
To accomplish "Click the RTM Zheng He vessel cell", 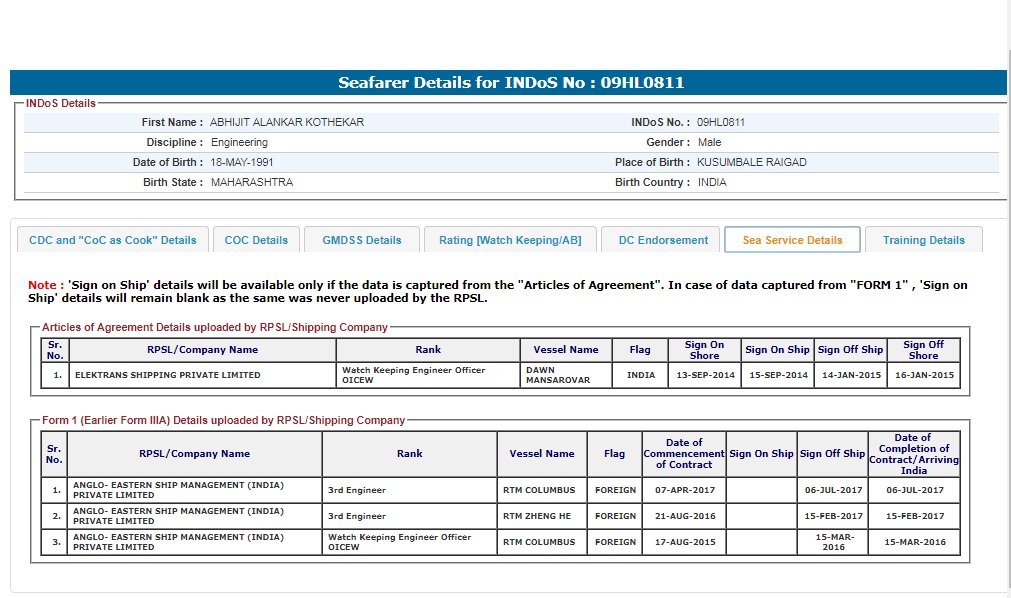I will pyautogui.click(x=540, y=516).
